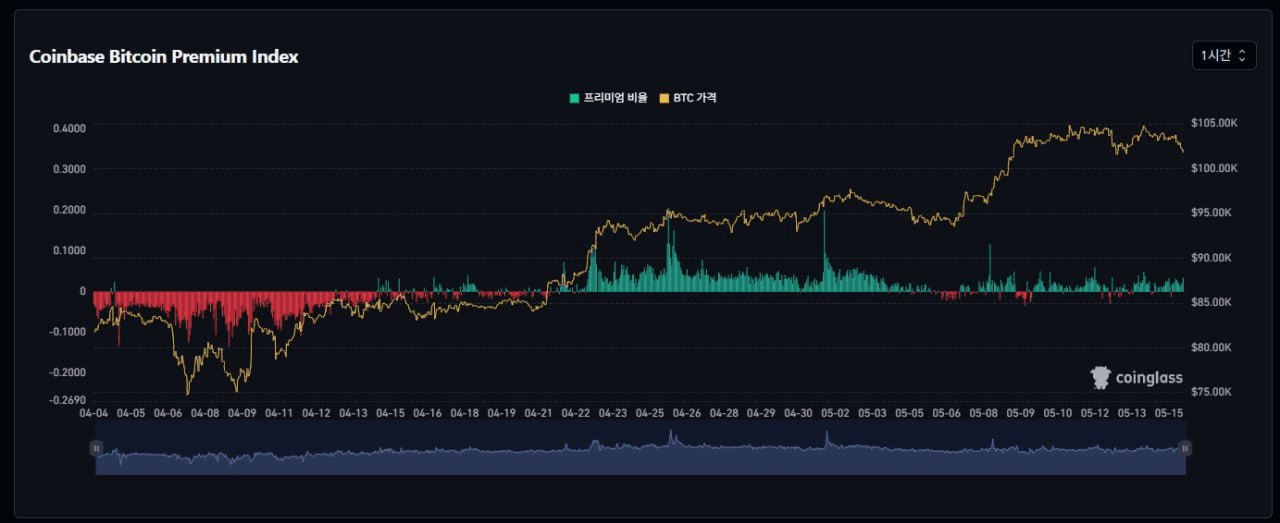Screen dimensions: 1280x523
Task: Click the $100.00K price axis label
Action: click(x=1214, y=168)
